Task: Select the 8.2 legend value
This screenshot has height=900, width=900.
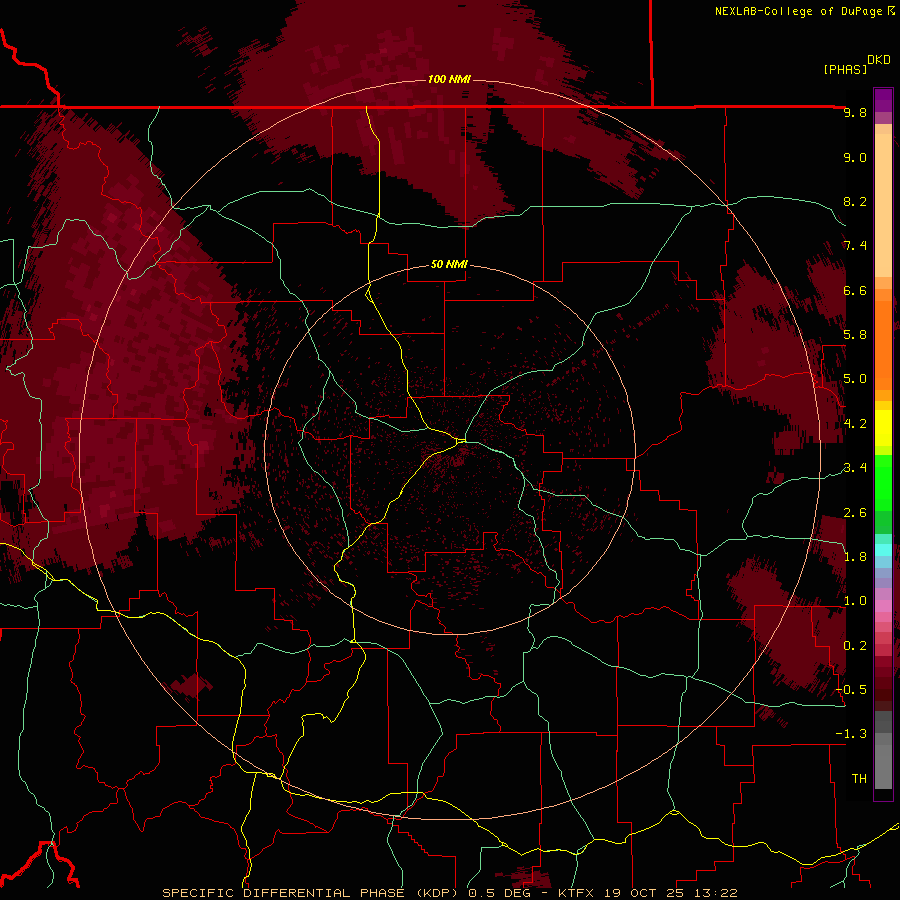Action: pyautogui.click(x=855, y=201)
